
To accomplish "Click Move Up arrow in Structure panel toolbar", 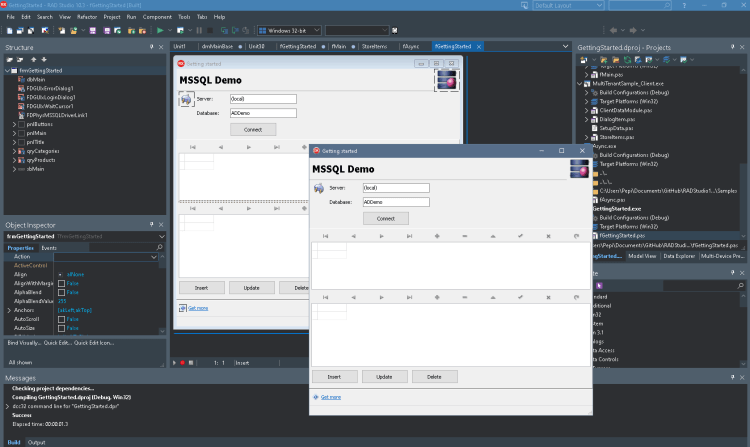I will 33,59.
